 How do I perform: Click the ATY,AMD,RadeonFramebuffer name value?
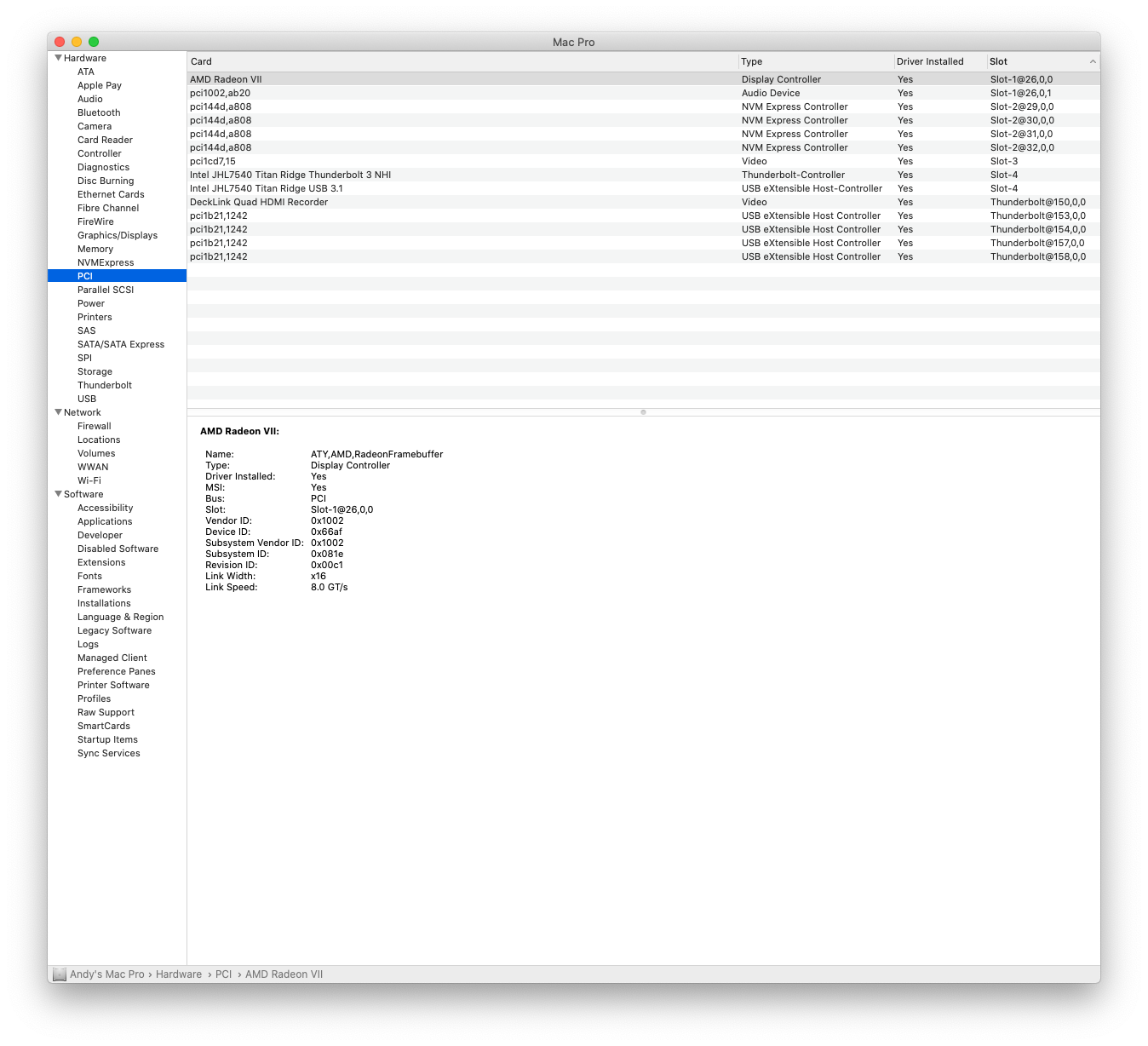pyautogui.click(x=376, y=454)
